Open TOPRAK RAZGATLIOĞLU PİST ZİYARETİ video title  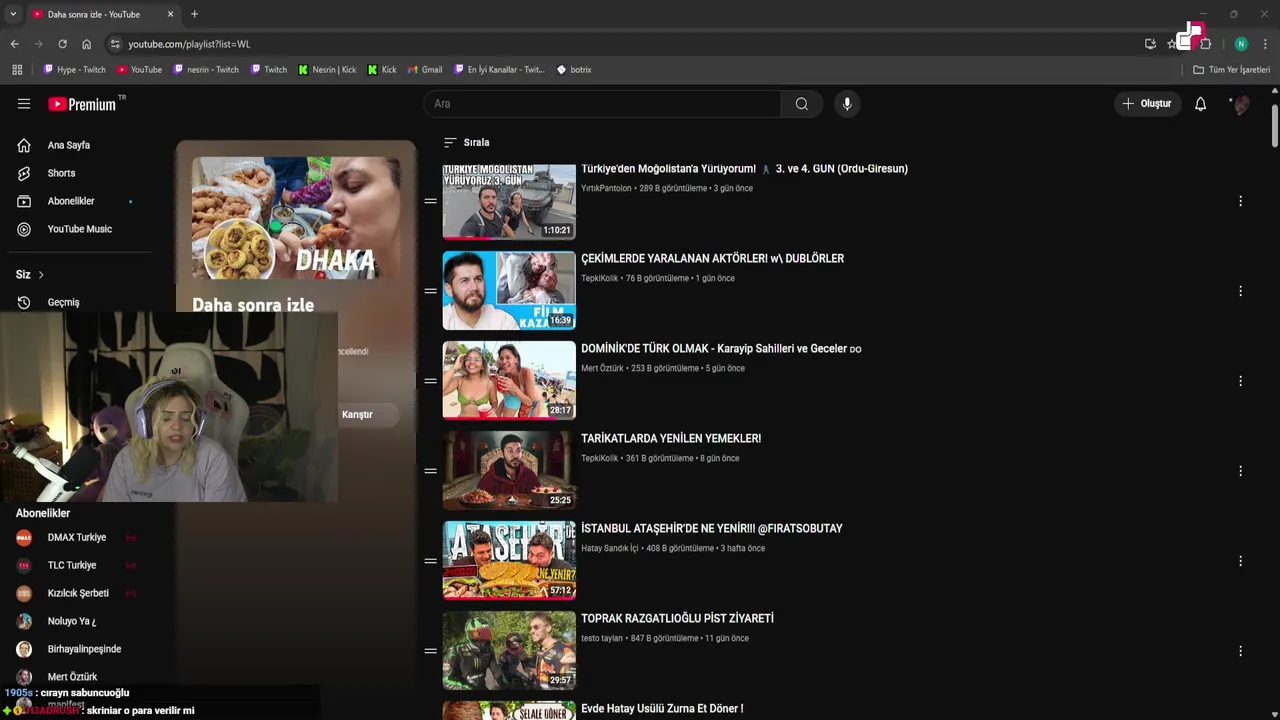coord(677,619)
